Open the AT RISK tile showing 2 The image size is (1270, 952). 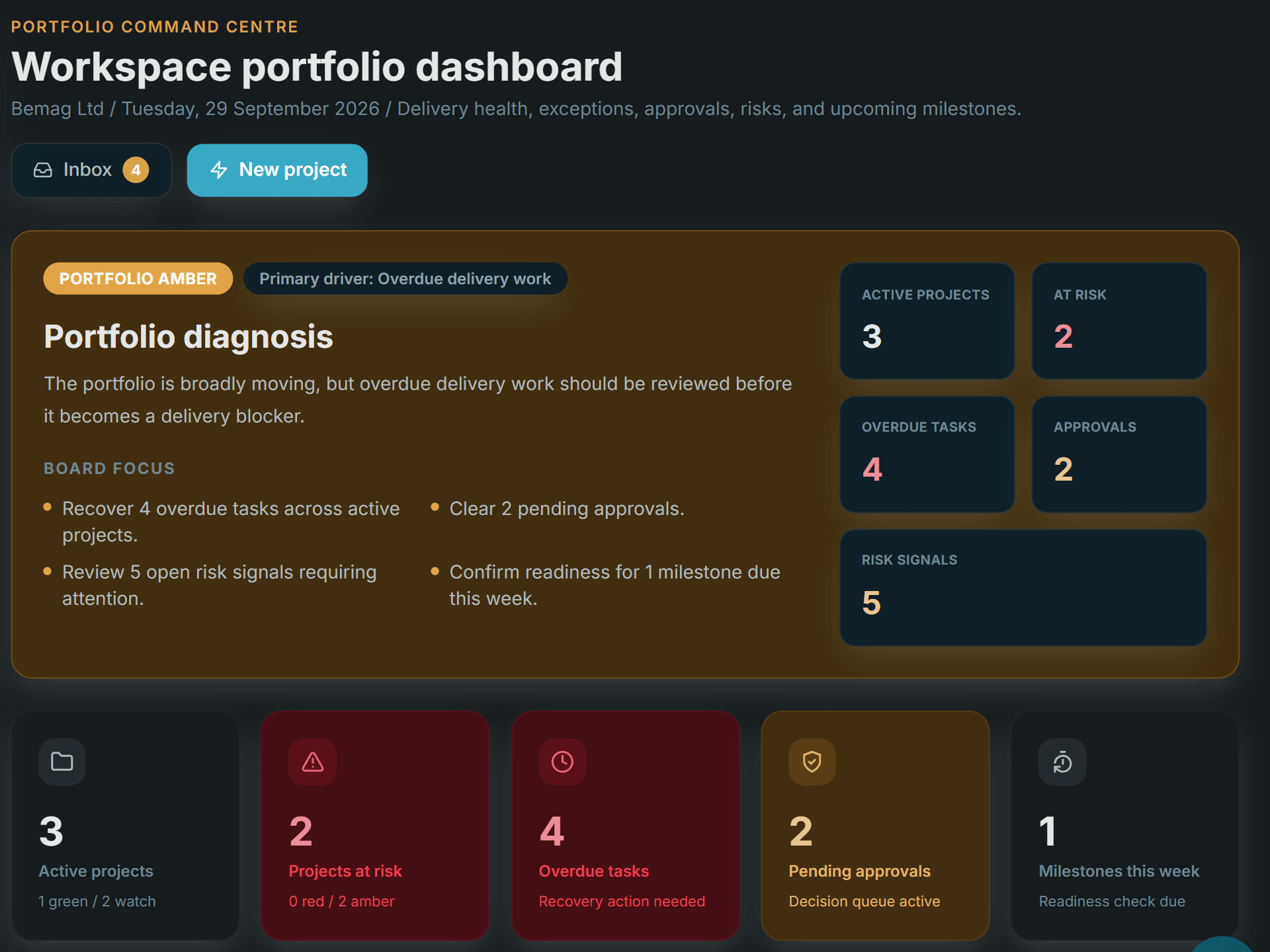click(1119, 321)
